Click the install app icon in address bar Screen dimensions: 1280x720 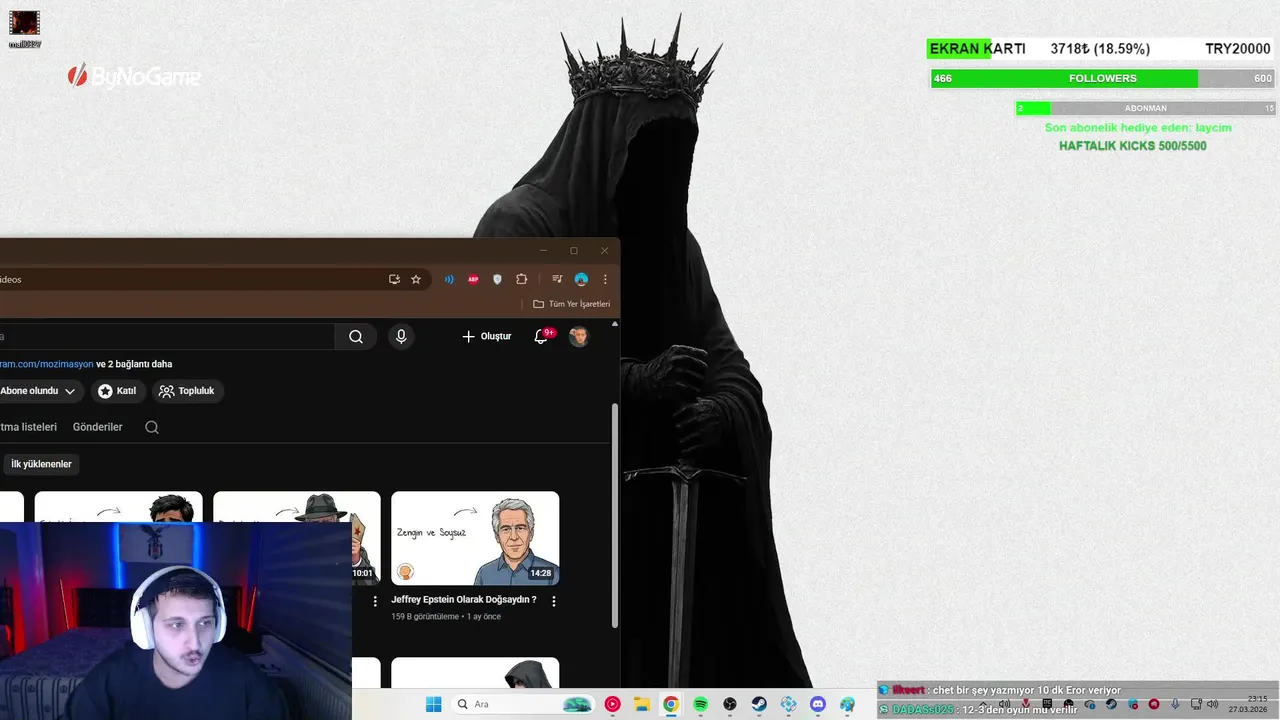coord(394,279)
